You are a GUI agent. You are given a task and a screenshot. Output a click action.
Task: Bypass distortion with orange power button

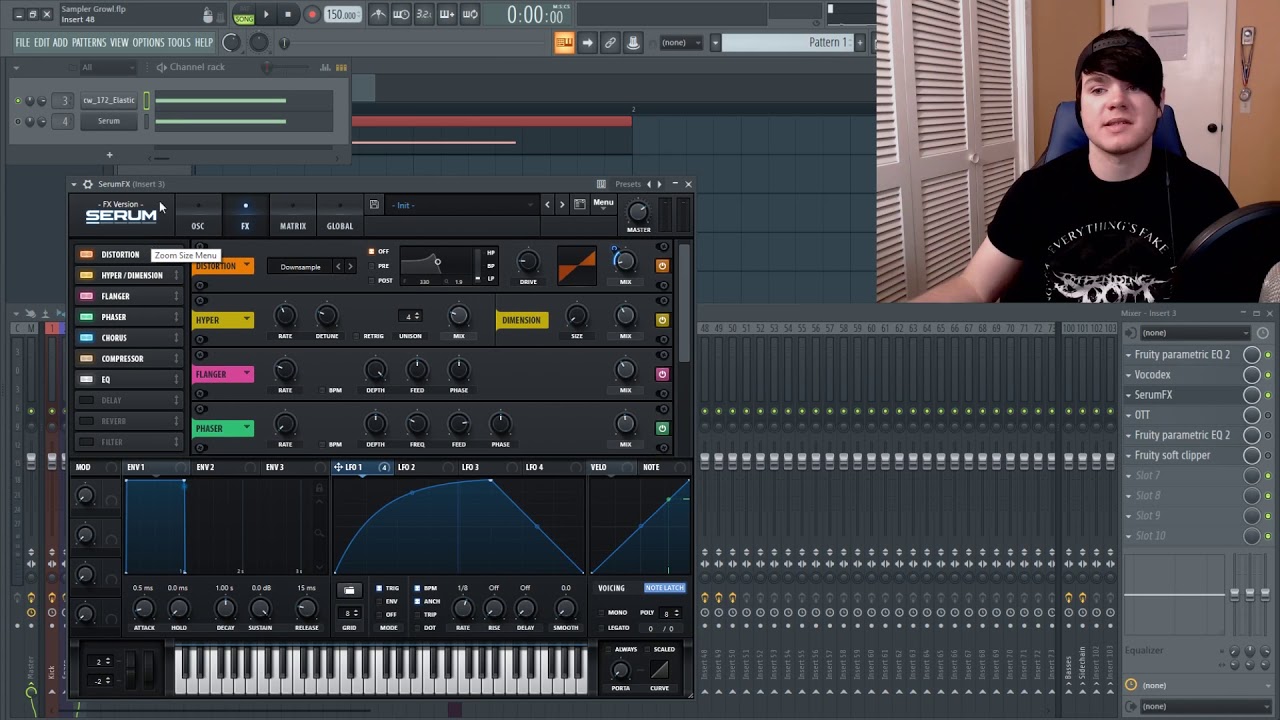[662, 266]
